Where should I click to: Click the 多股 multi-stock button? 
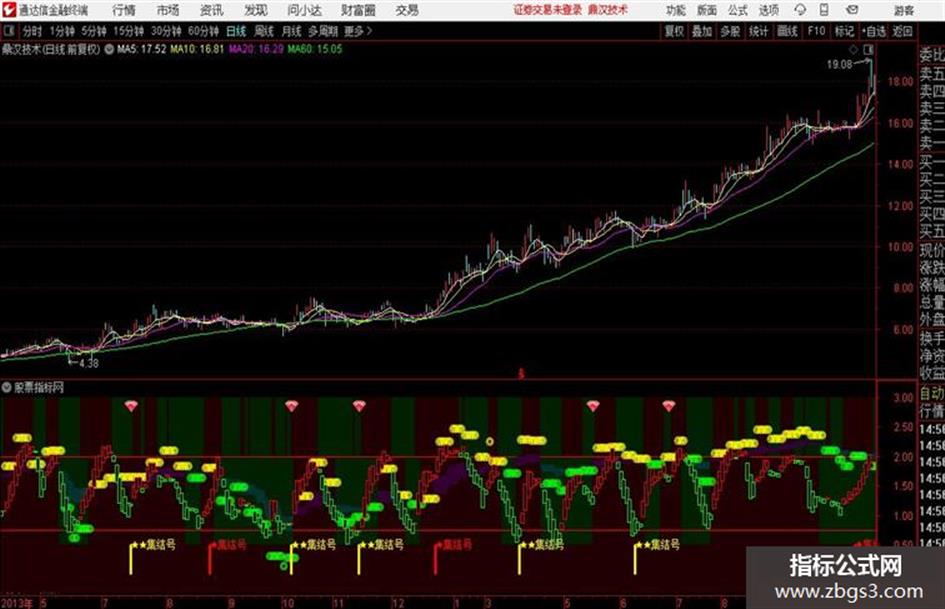pyautogui.click(x=730, y=31)
